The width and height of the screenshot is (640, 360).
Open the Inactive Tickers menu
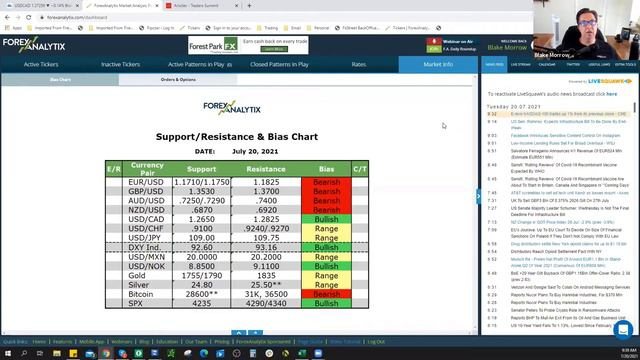[x=120, y=64]
